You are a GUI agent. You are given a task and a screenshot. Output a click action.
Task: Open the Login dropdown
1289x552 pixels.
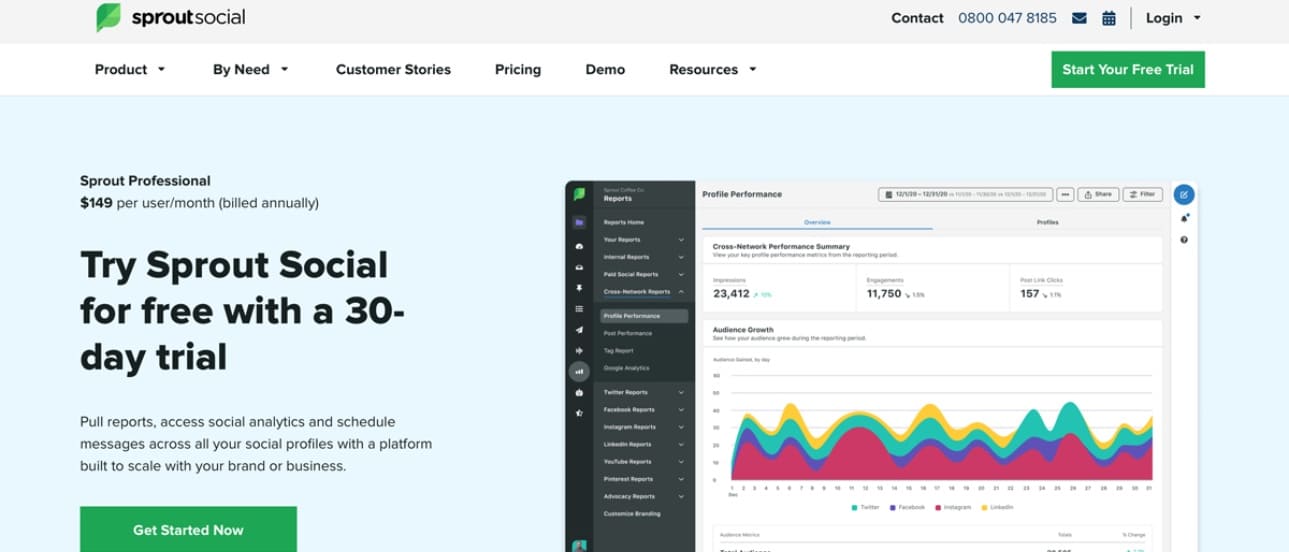tap(1173, 18)
